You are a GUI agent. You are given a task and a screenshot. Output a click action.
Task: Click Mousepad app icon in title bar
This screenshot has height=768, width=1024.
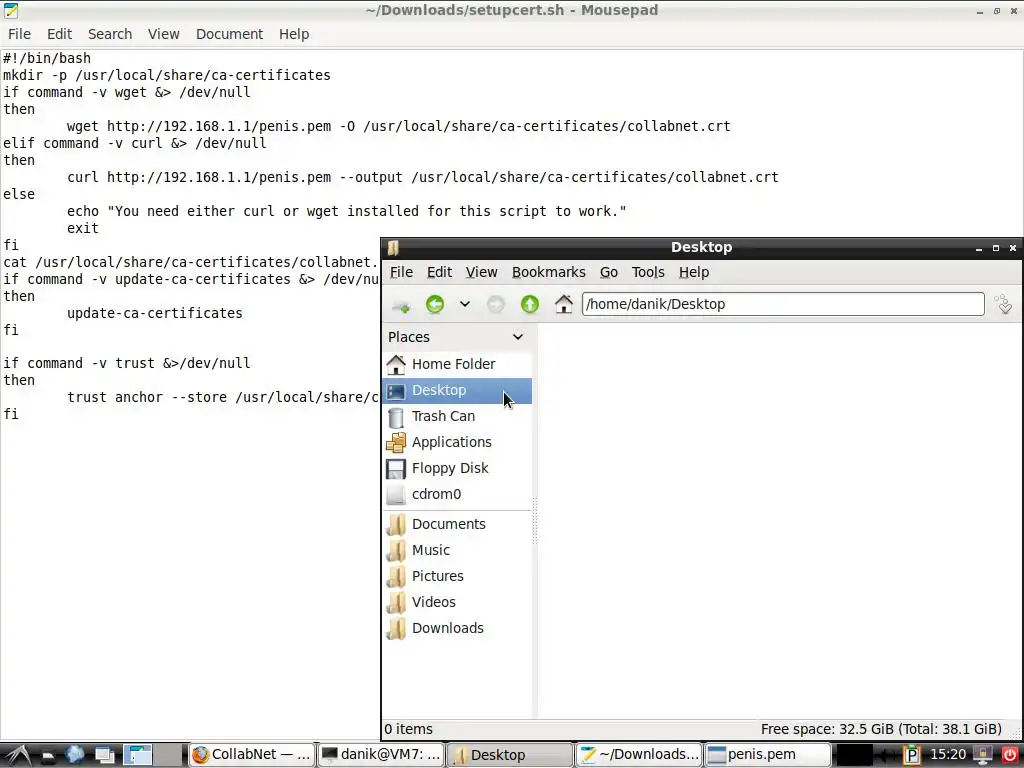point(10,10)
